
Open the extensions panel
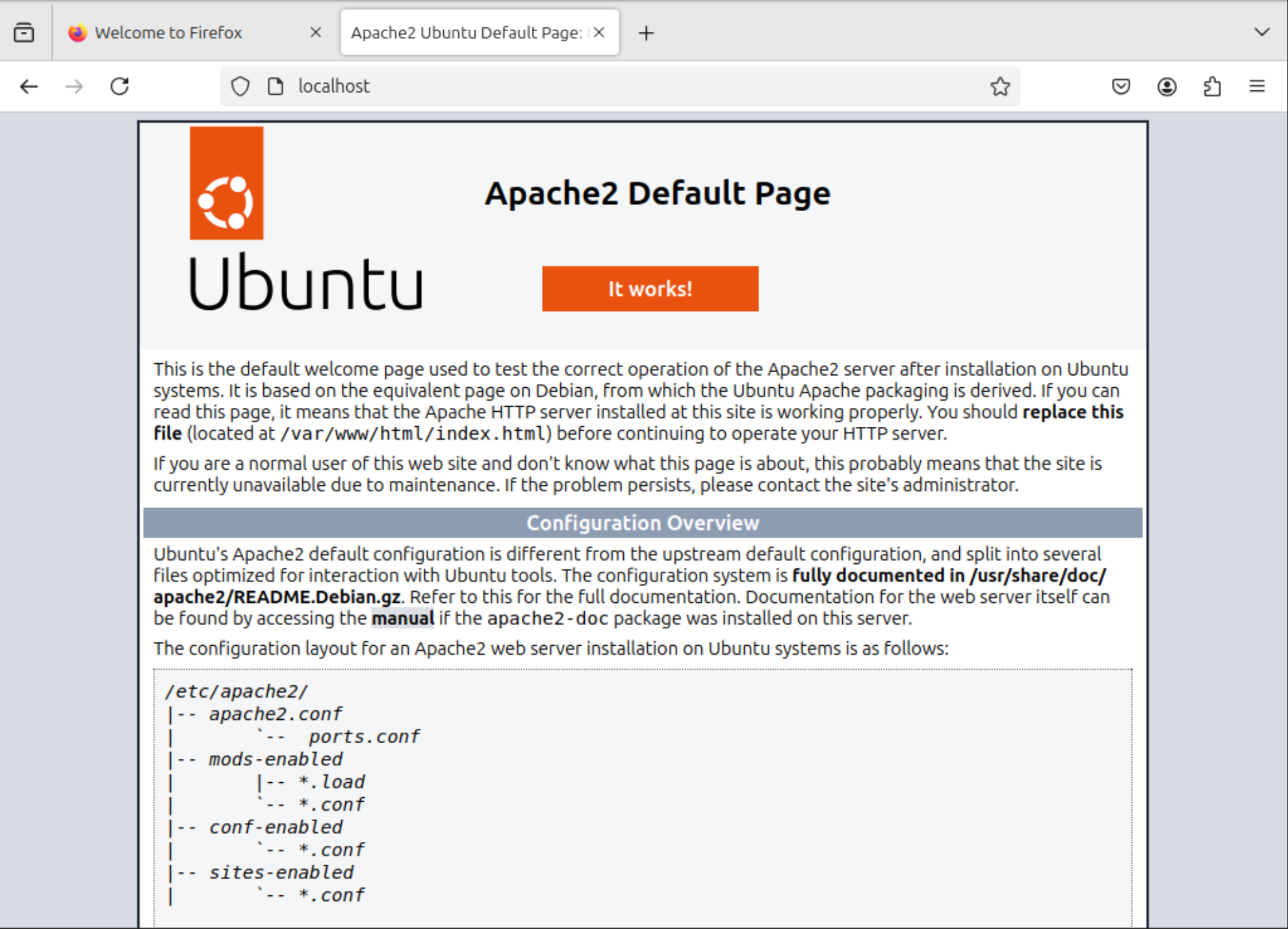[1212, 86]
